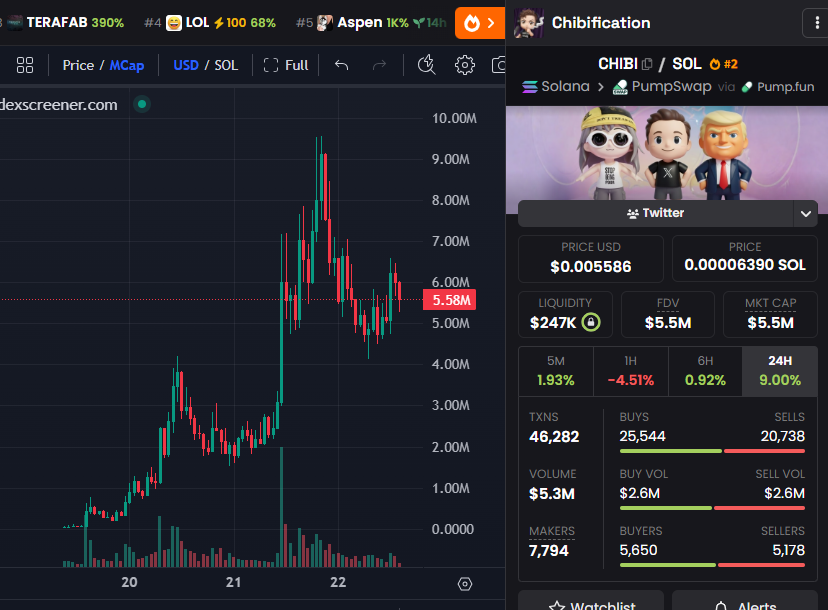Click the buy vol versus sell vol bar
The height and width of the screenshot is (610, 828).
712,508
